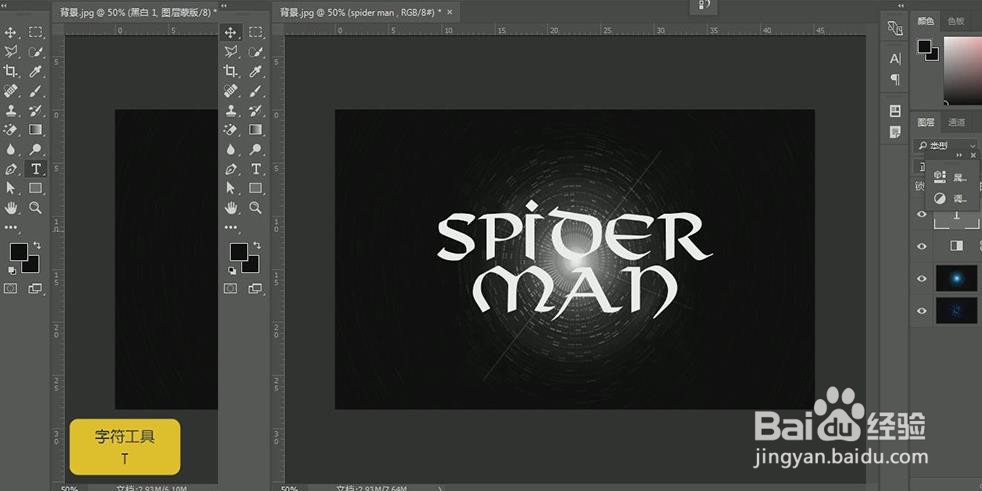Switch to the 通道 channels tab
Screen dimensions: 982x491
[956, 122]
